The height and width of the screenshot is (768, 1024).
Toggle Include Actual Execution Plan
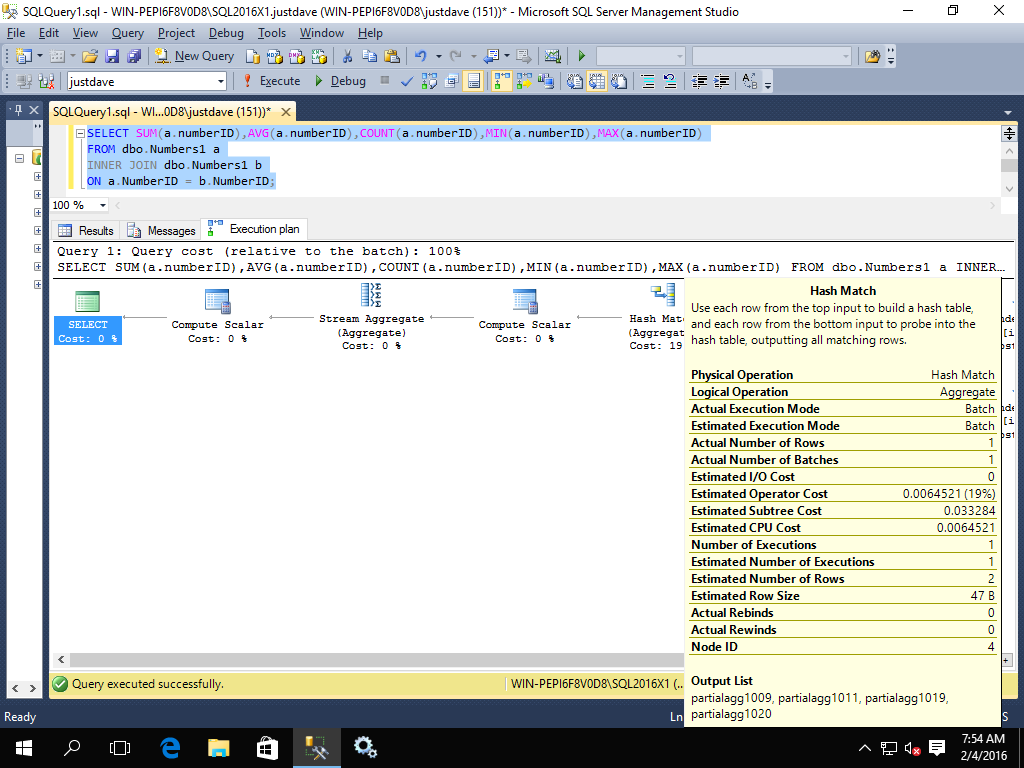(500, 81)
